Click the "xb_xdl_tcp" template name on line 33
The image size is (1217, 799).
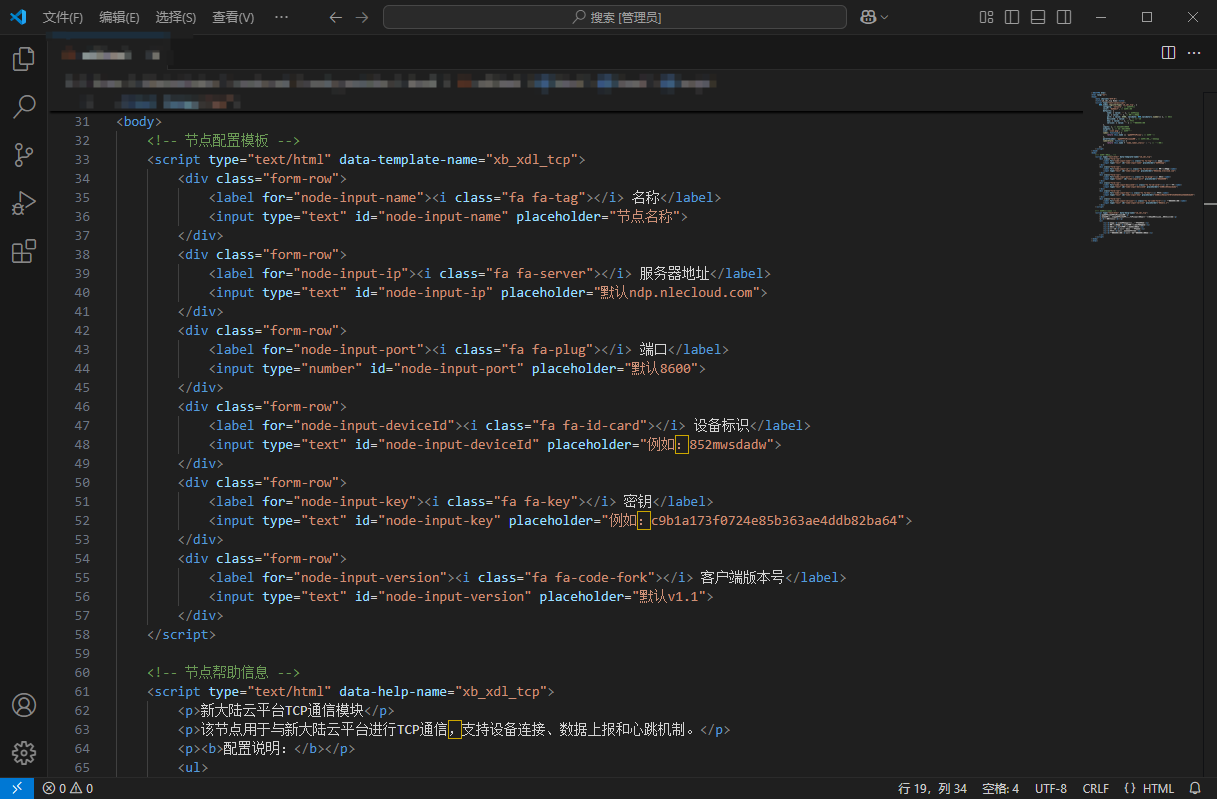click(534, 159)
